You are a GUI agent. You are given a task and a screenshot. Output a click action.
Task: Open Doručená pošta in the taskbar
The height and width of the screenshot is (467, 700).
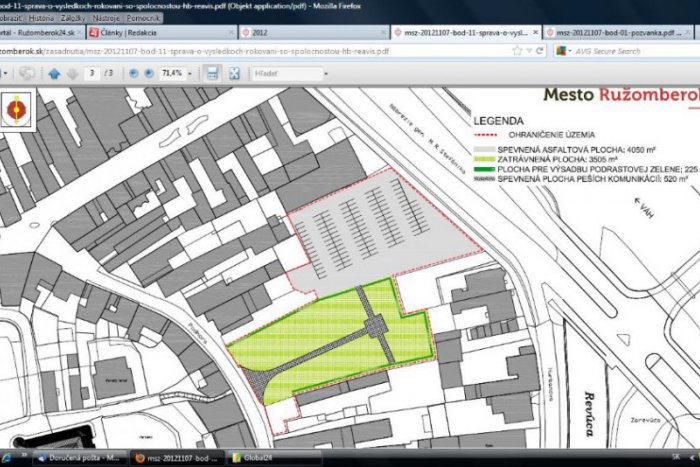(80, 459)
